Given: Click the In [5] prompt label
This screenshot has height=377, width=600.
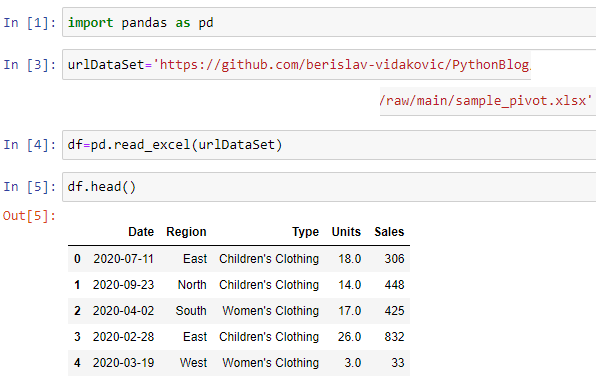Looking at the screenshot, I should coord(30,187).
